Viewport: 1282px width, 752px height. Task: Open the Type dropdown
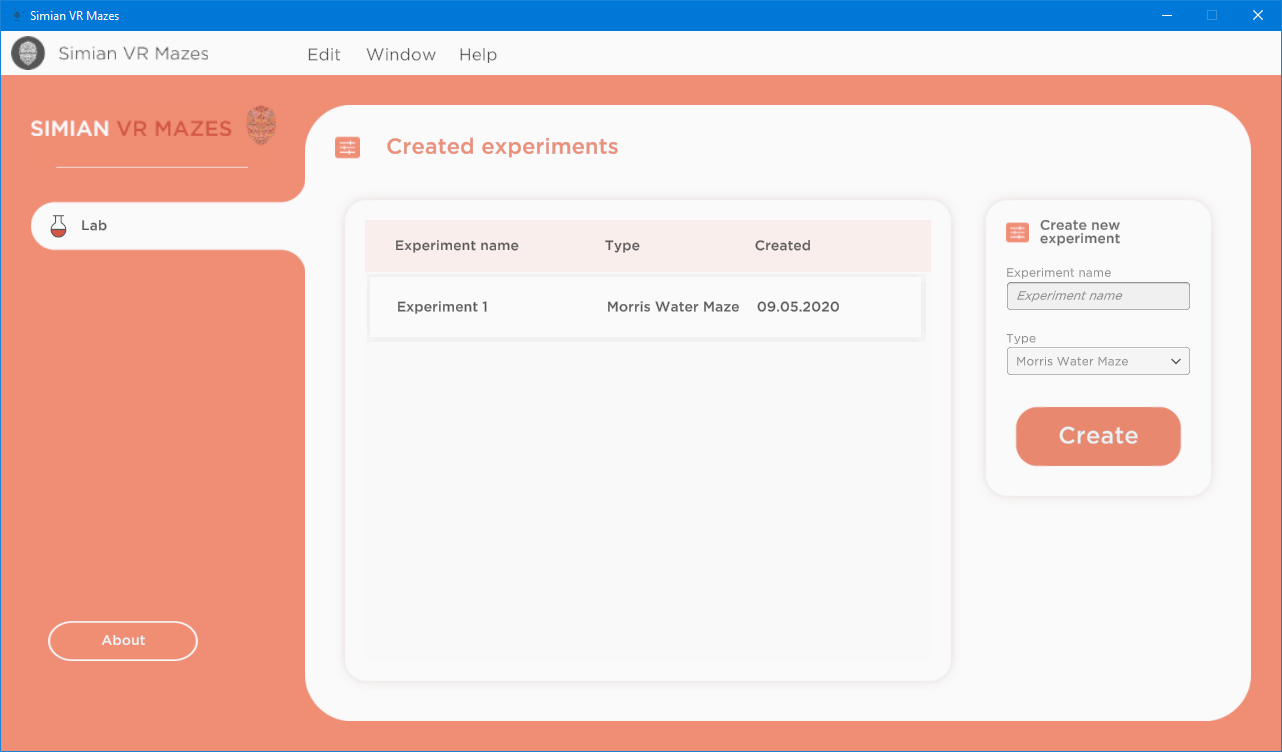pos(1098,361)
